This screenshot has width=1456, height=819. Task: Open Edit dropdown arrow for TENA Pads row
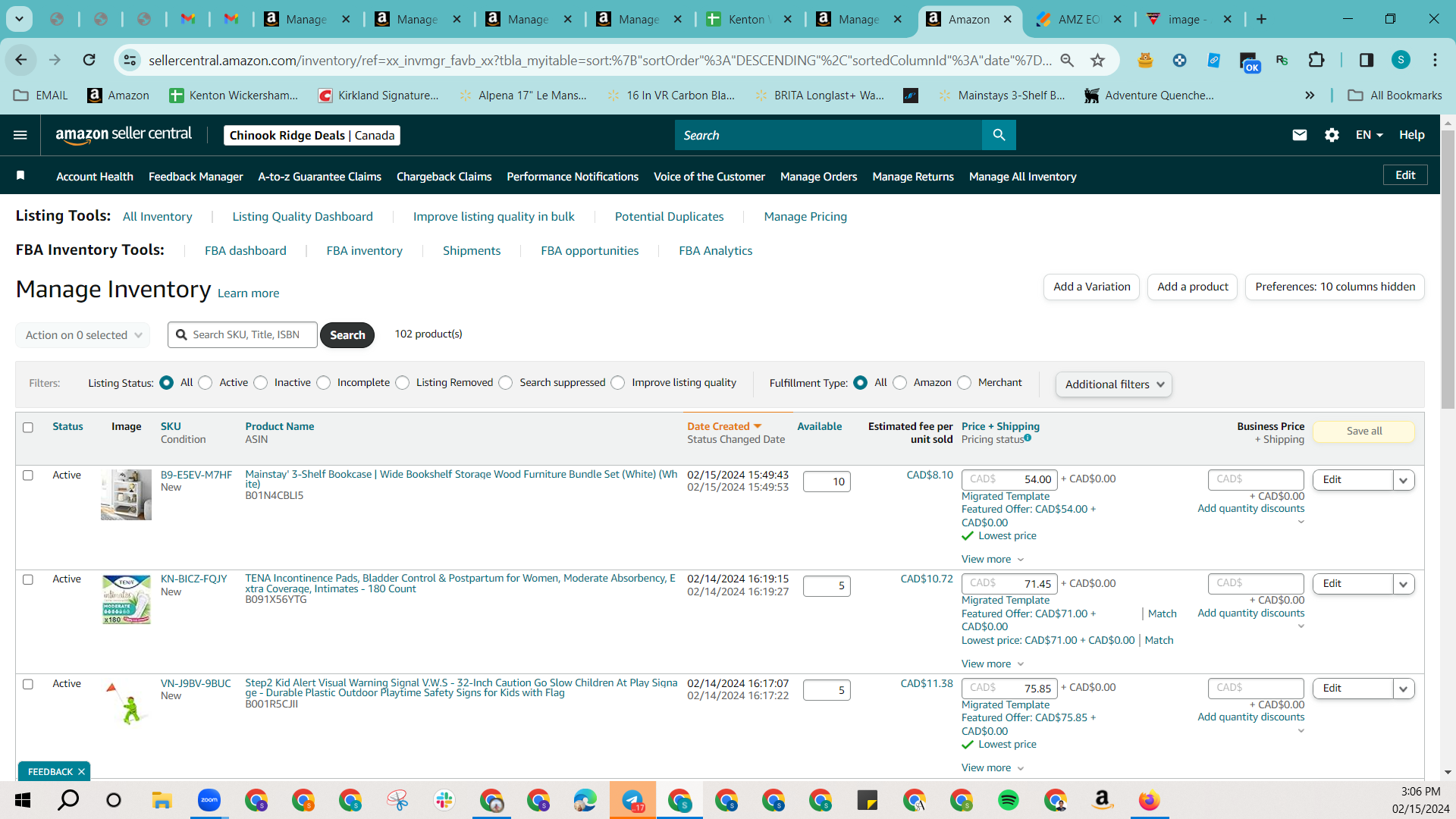coord(1404,584)
